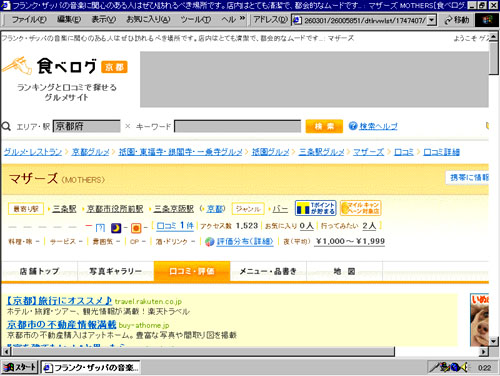Image resolution: width=500 pixels, height=376 pixels.
Task: Open the 京都 link in parentheses
Action: coord(214,209)
